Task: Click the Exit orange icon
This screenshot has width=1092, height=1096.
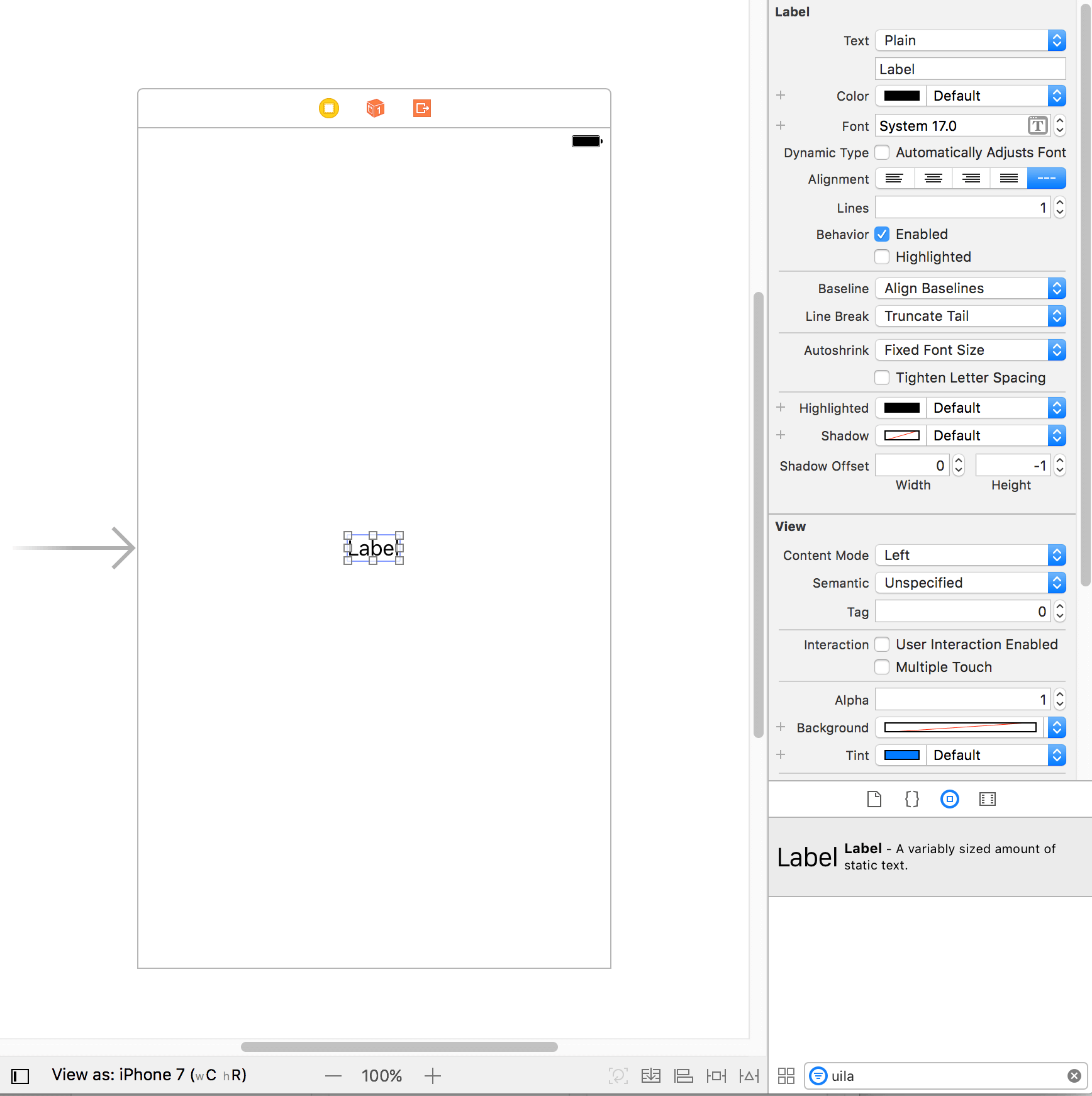Action: tap(422, 108)
